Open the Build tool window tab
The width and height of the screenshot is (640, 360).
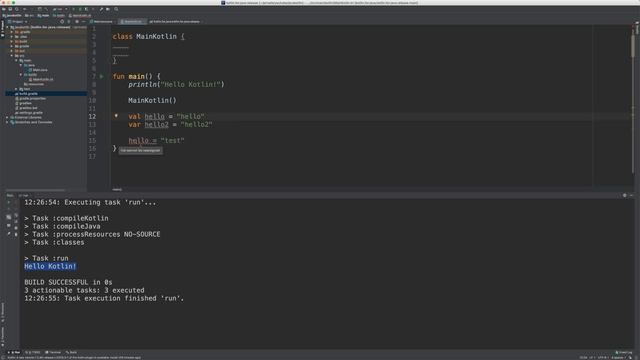[x=71, y=352]
